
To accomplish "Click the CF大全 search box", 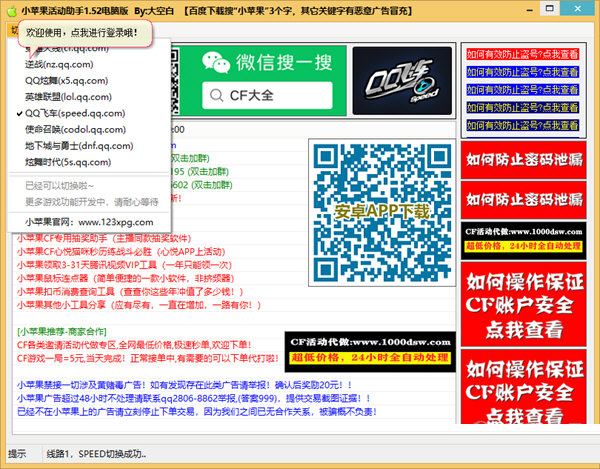I will pos(267,95).
